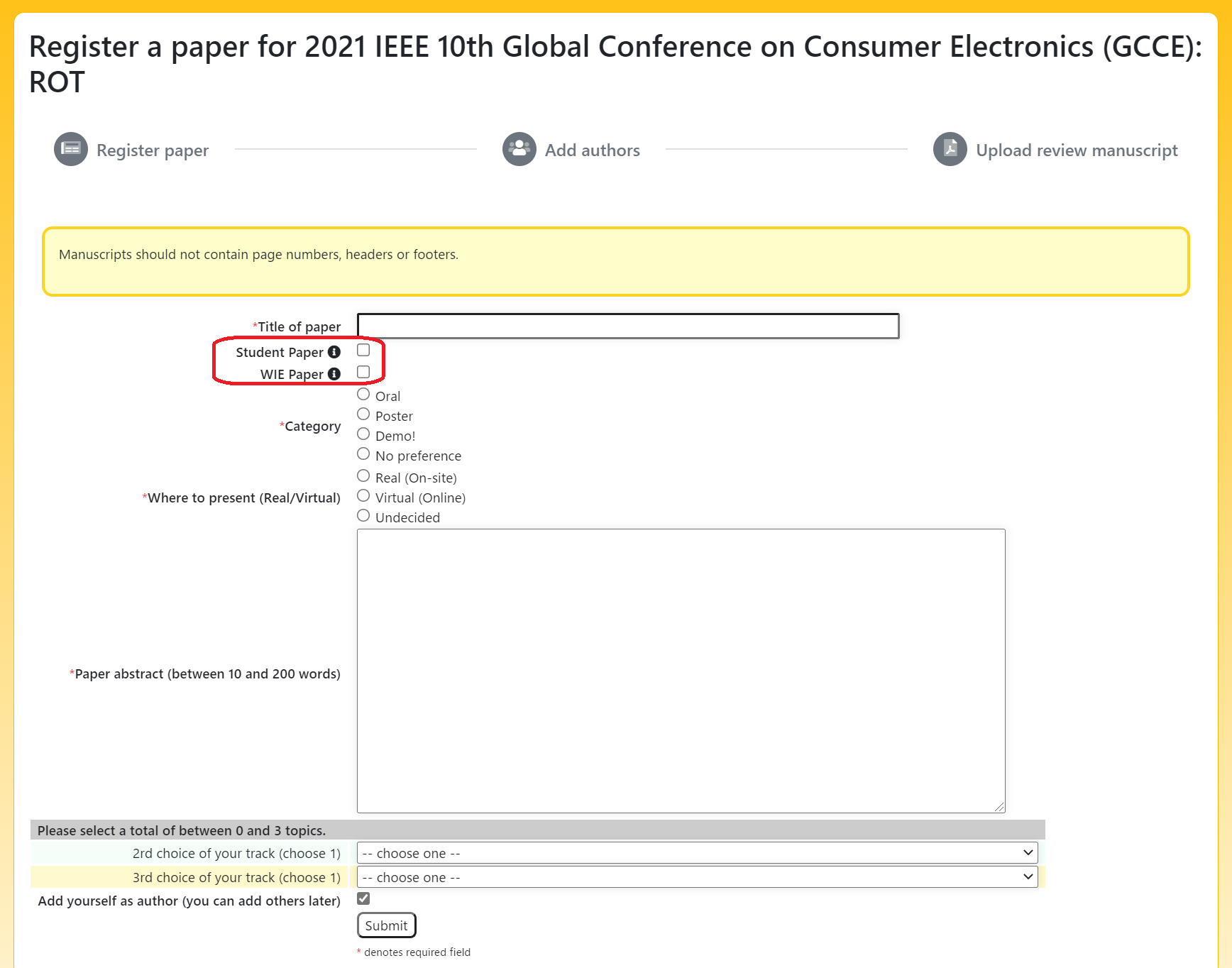The image size is (1232, 968).
Task: Choose Virtual (Online) presentation option
Action: [363, 495]
